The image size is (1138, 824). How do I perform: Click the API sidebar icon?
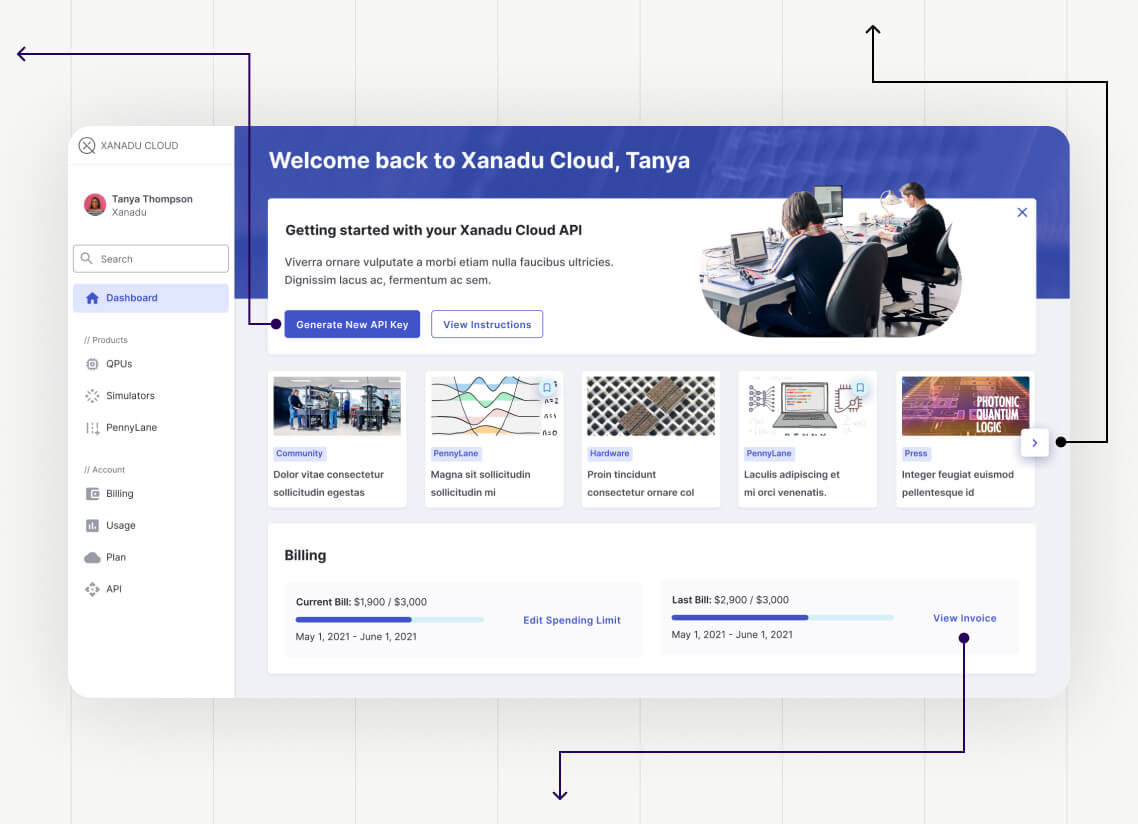[92, 590]
